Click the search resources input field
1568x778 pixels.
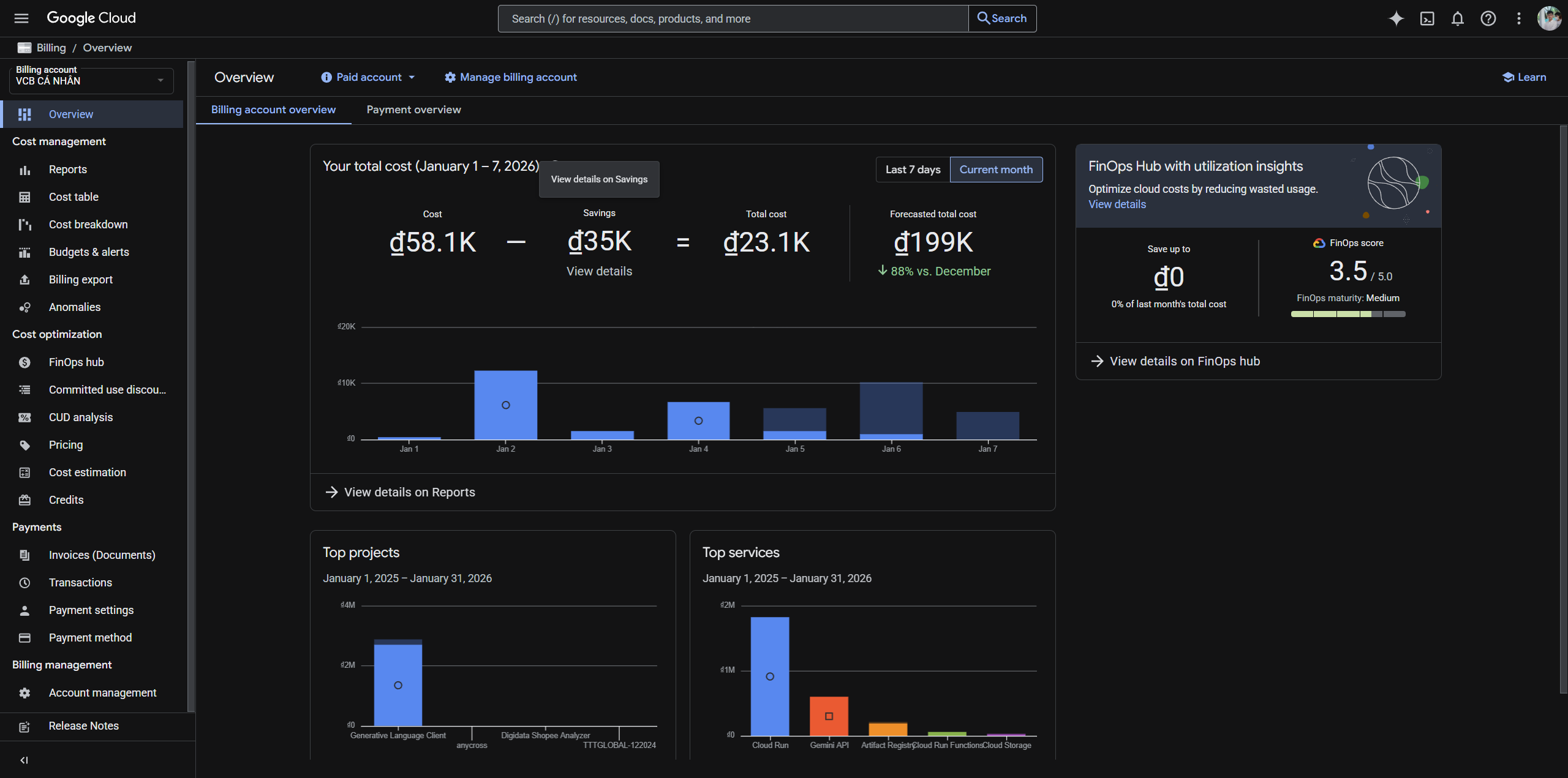(x=733, y=18)
